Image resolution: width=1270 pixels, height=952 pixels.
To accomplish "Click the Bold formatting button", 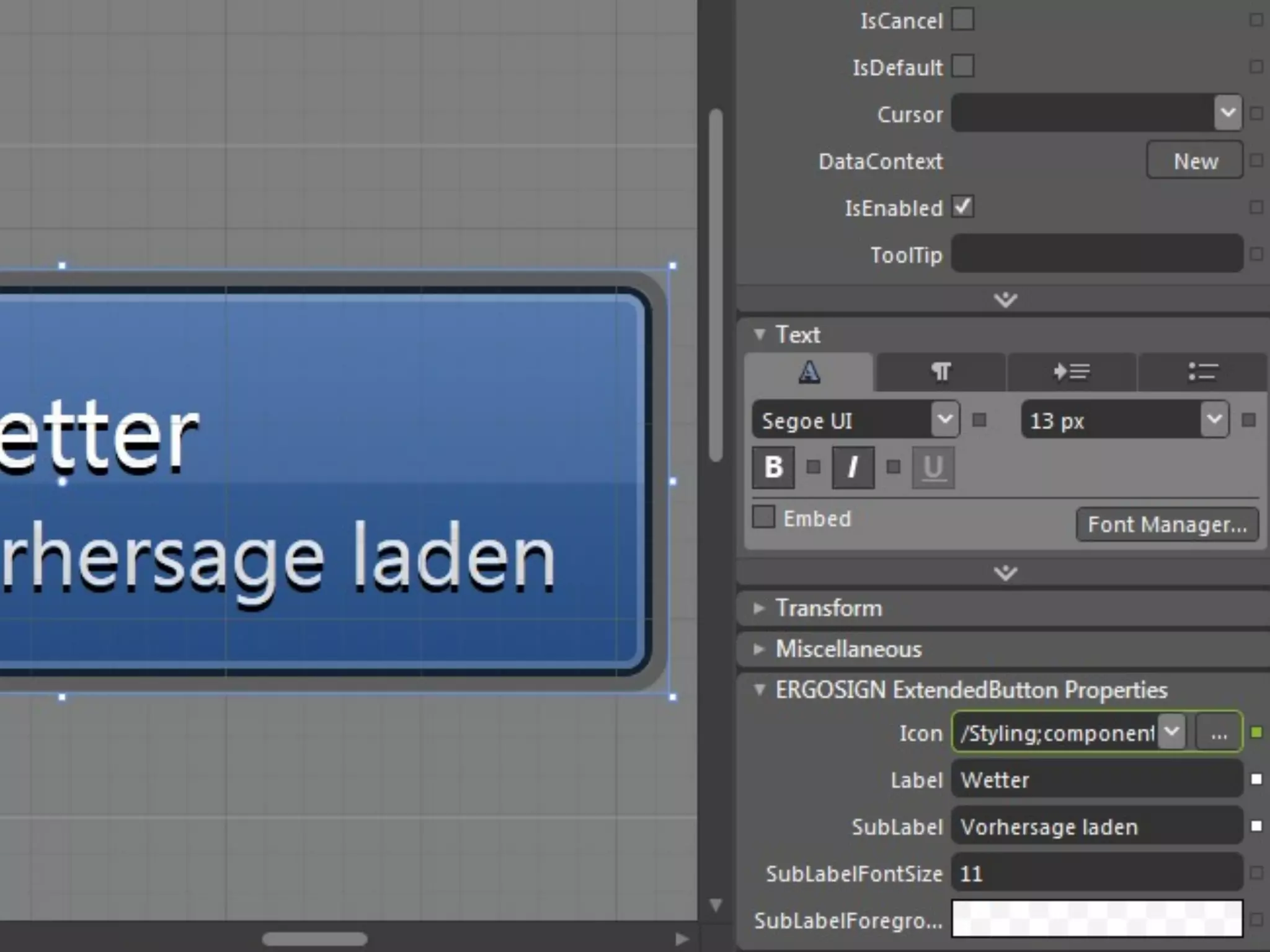I will (x=773, y=467).
